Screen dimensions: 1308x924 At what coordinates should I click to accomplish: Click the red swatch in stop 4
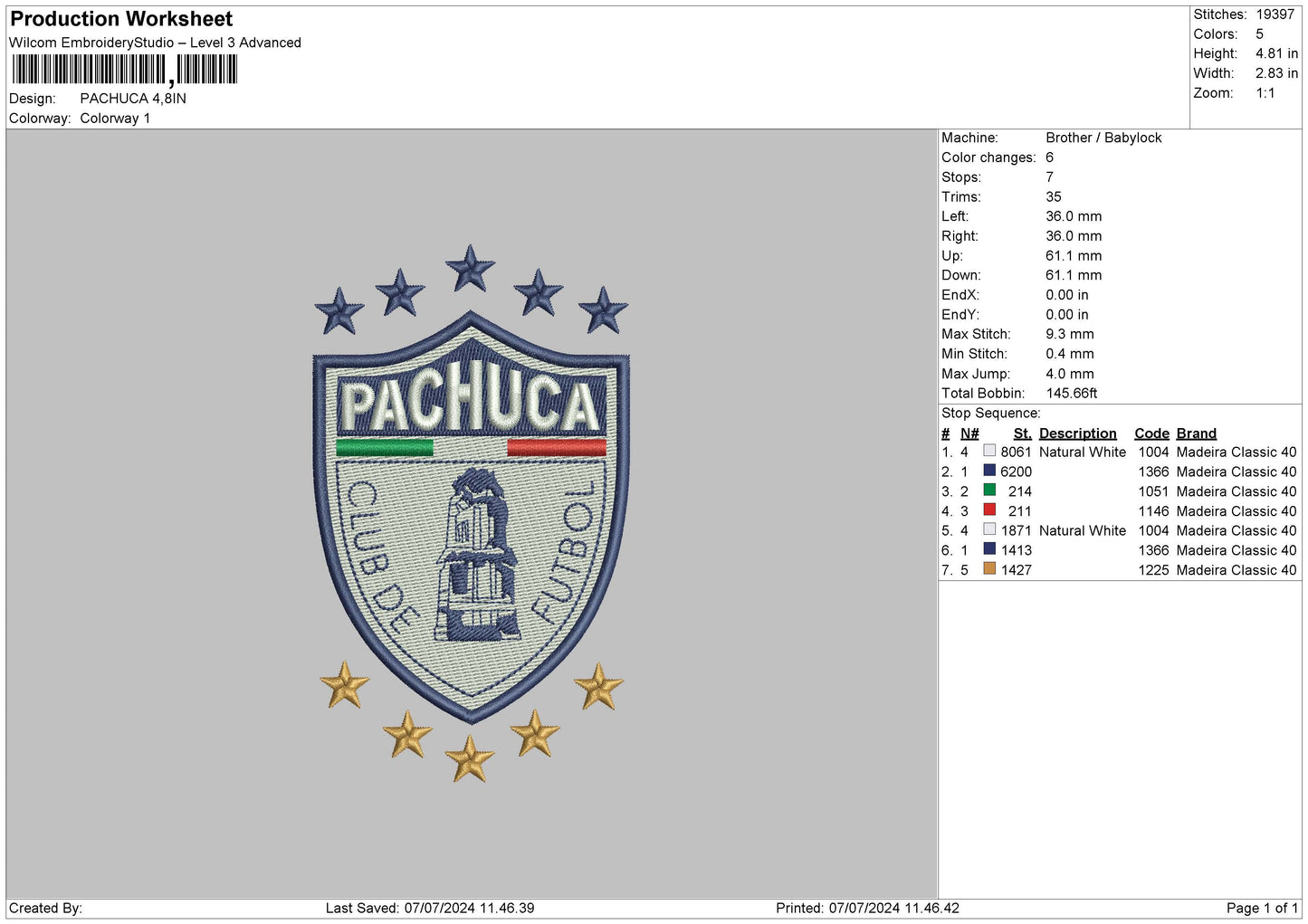[989, 510]
